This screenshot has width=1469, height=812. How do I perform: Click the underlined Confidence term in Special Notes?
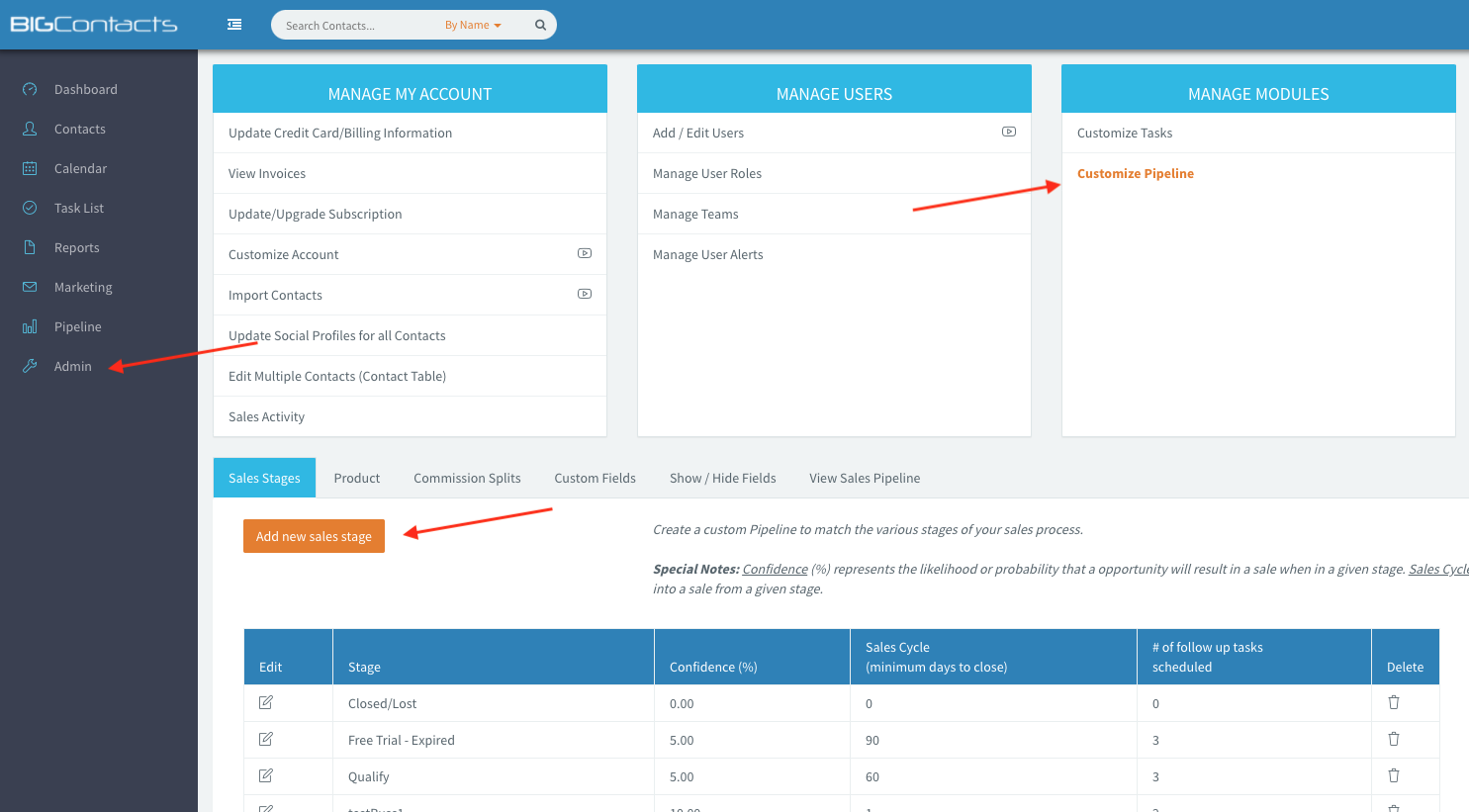(775, 569)
